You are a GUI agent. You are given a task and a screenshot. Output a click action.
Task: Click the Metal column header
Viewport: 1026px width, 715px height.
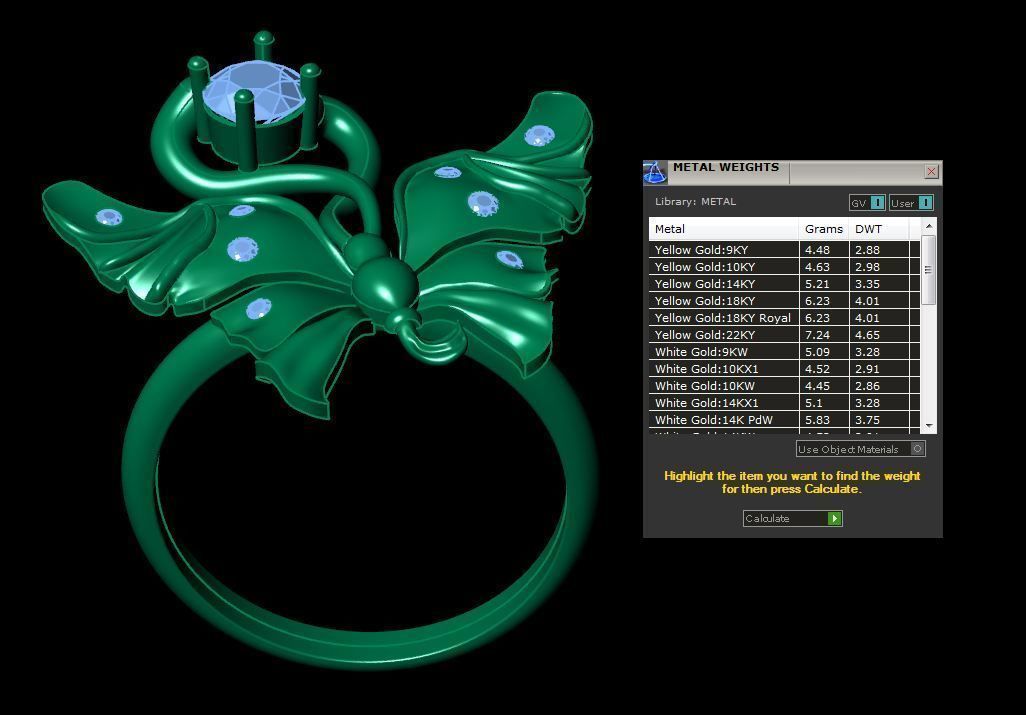click(x=724, y=229)
